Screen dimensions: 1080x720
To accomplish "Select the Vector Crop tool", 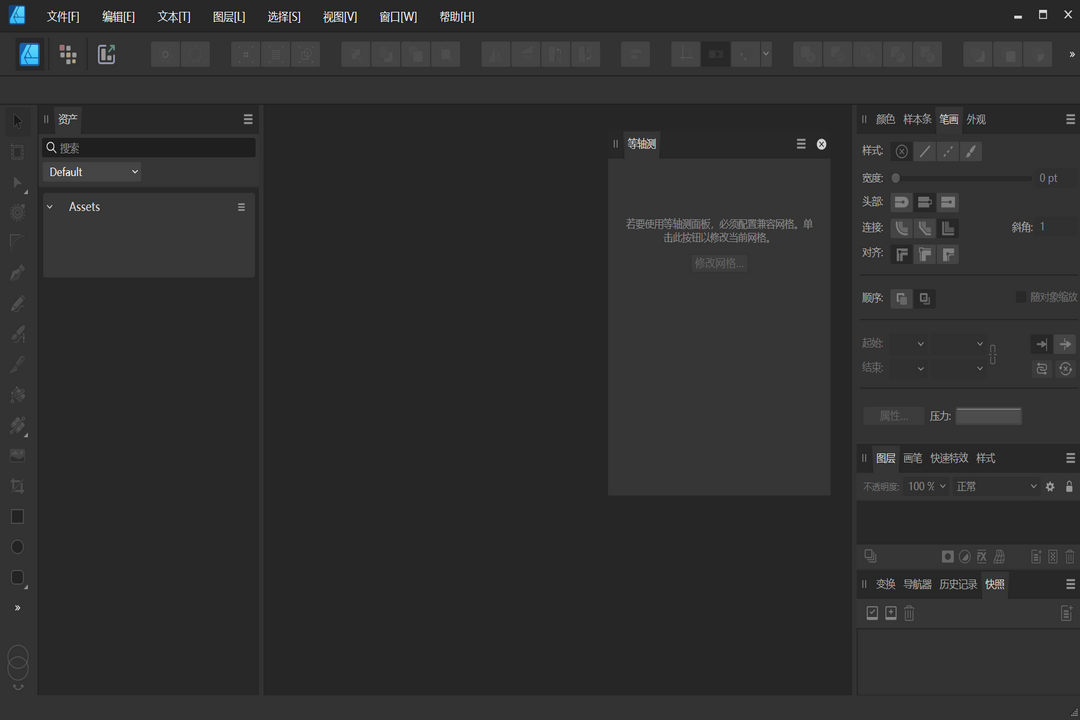I will (x=16, y=486).
